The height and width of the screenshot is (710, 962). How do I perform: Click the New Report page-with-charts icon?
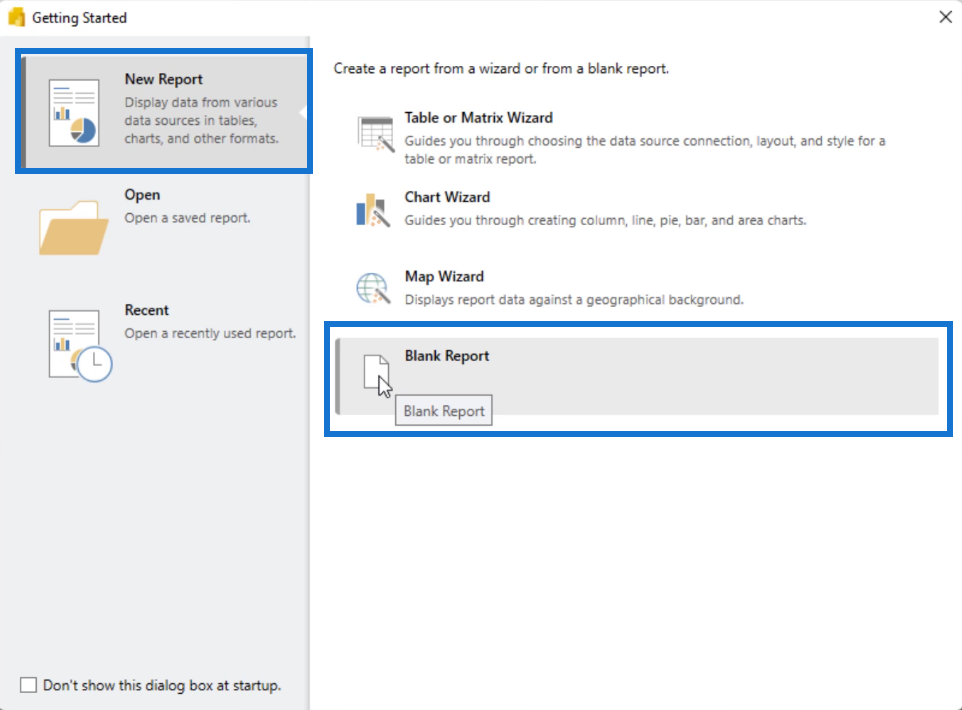click(x=74, y=113)
